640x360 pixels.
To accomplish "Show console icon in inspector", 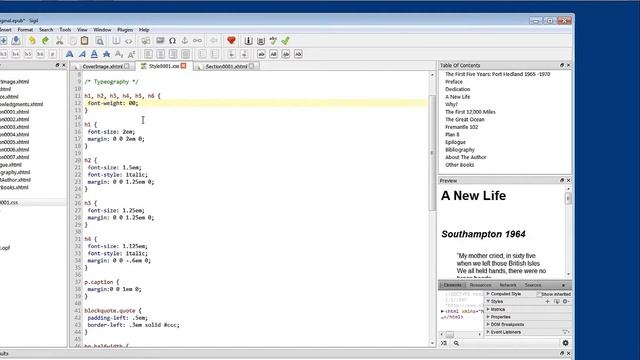I will (x=444, y=343).
